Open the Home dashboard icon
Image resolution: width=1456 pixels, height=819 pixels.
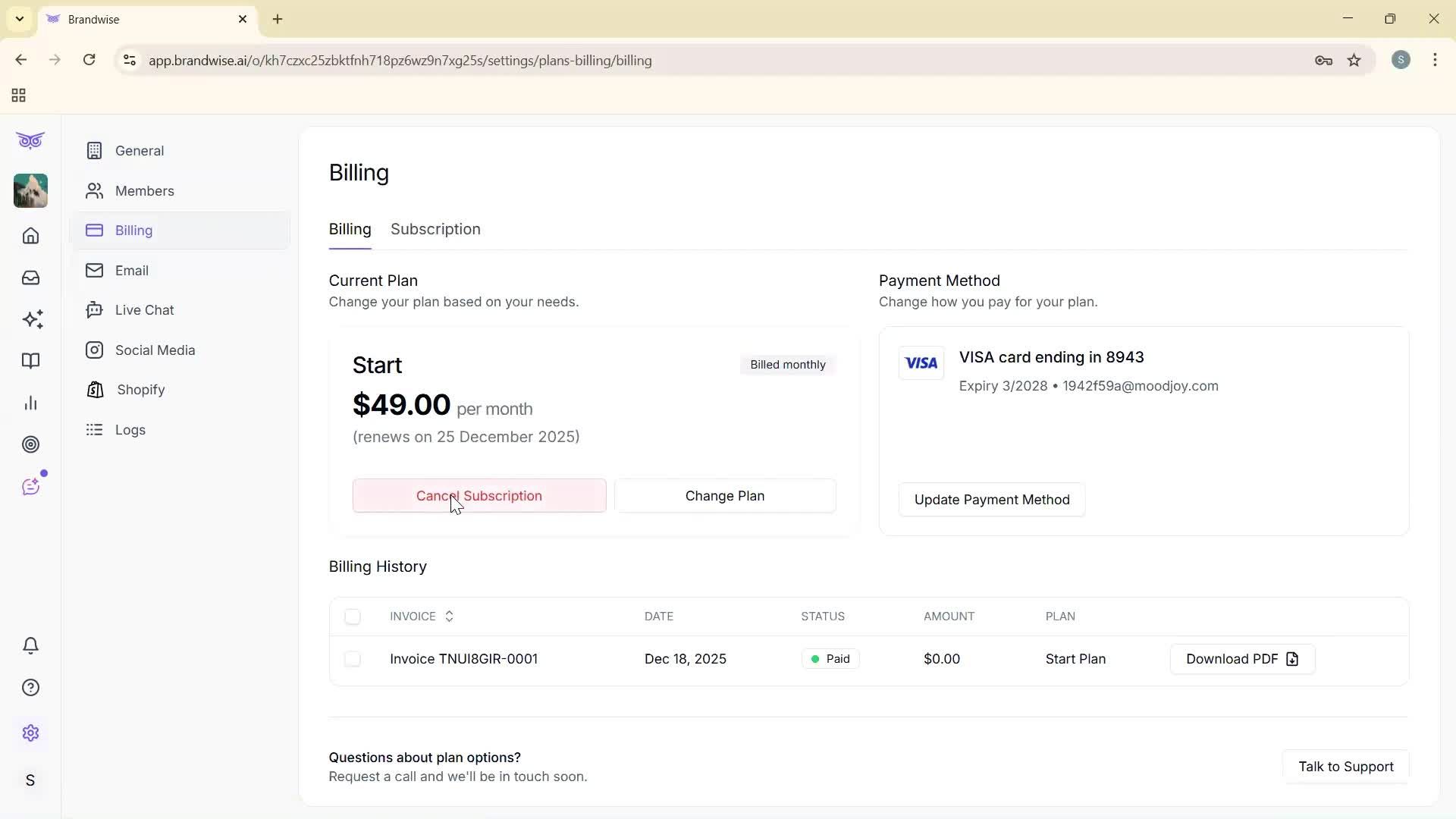[x=30, y=236]
